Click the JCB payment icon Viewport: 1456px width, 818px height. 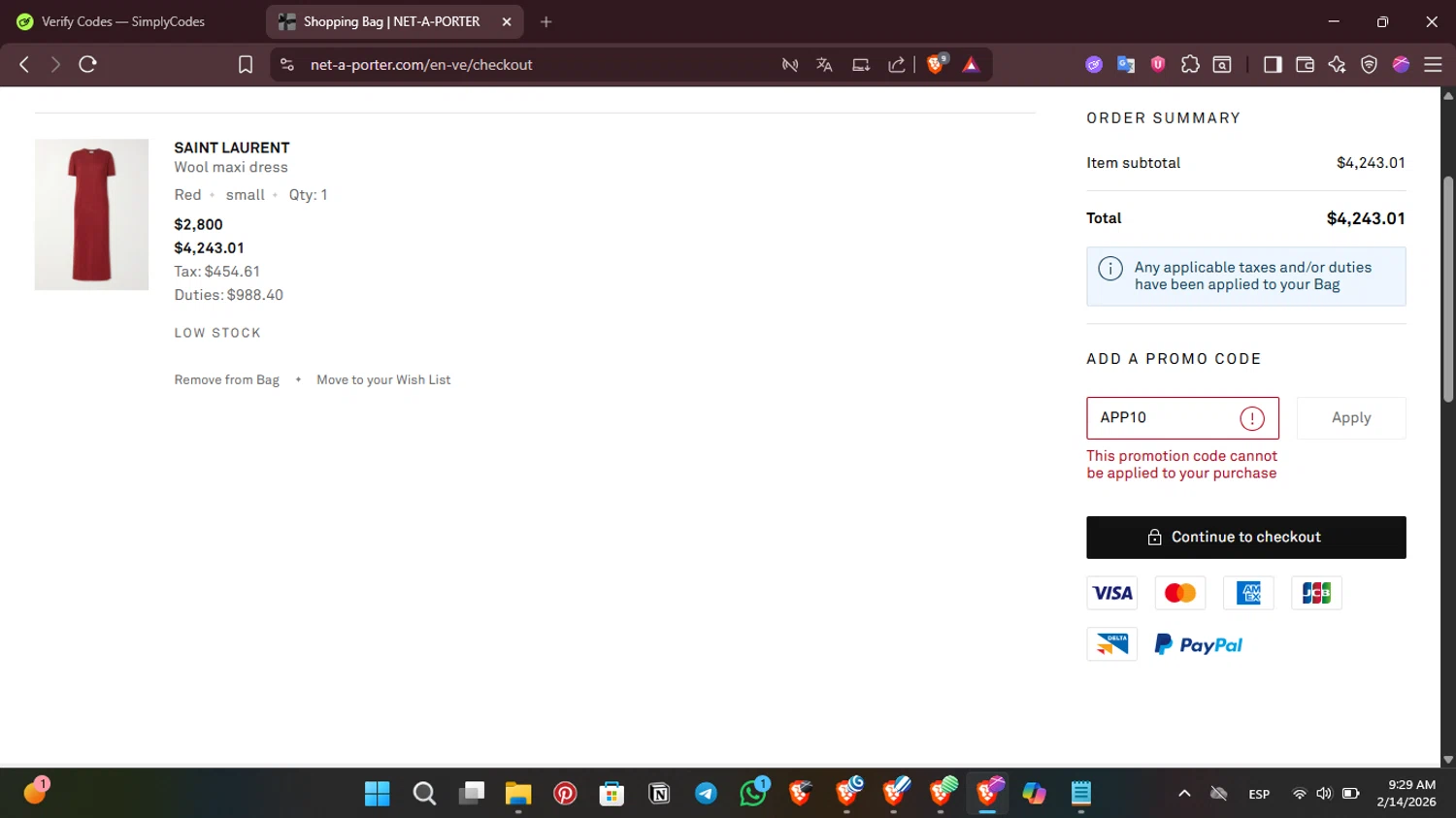pyautogui.click(x=1316, y=593)
